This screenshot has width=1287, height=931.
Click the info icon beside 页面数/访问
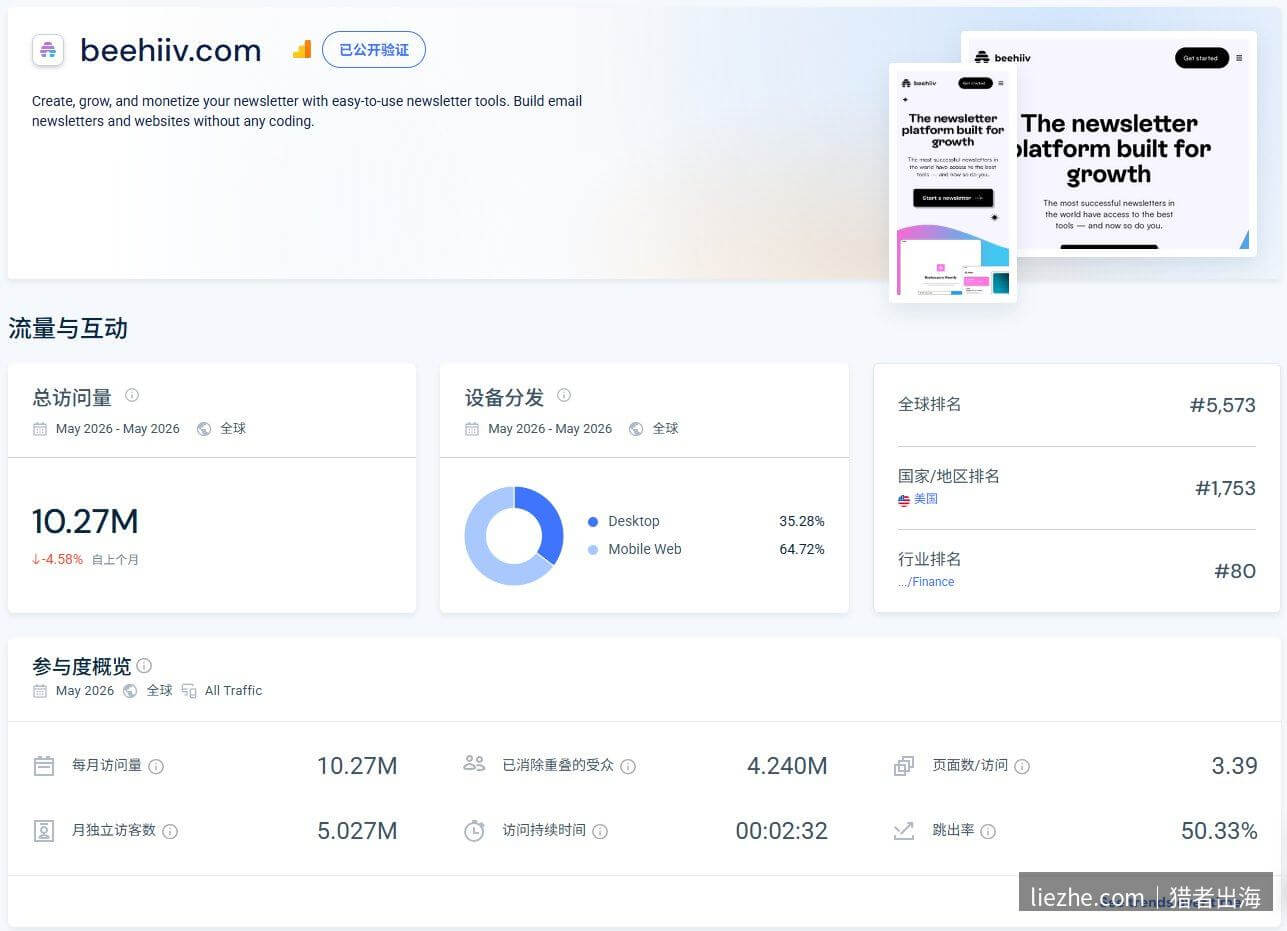click(x=1022, y=767)
